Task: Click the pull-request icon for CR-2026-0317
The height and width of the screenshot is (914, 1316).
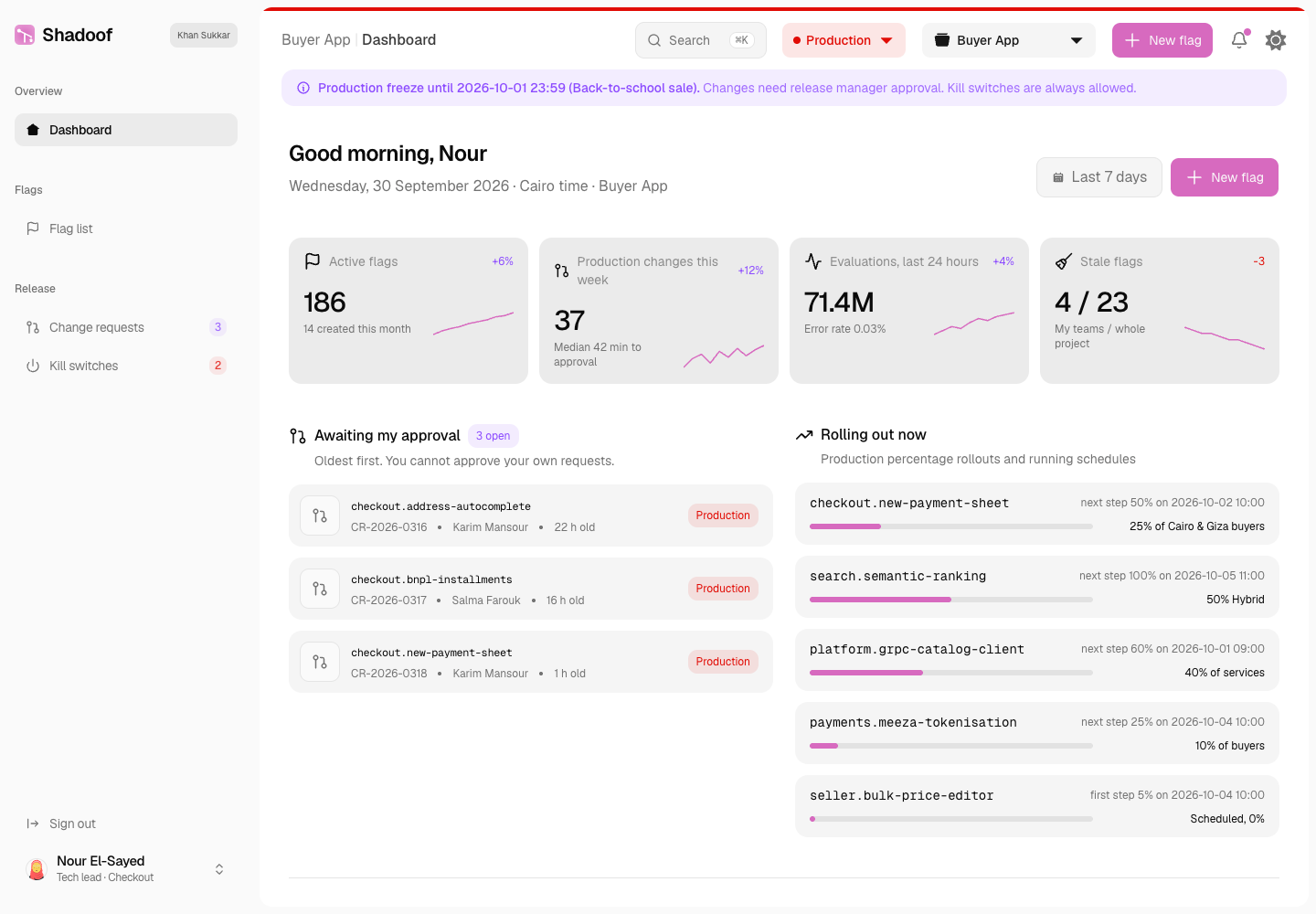Action: pyautogui.click(x=320, y=589)
